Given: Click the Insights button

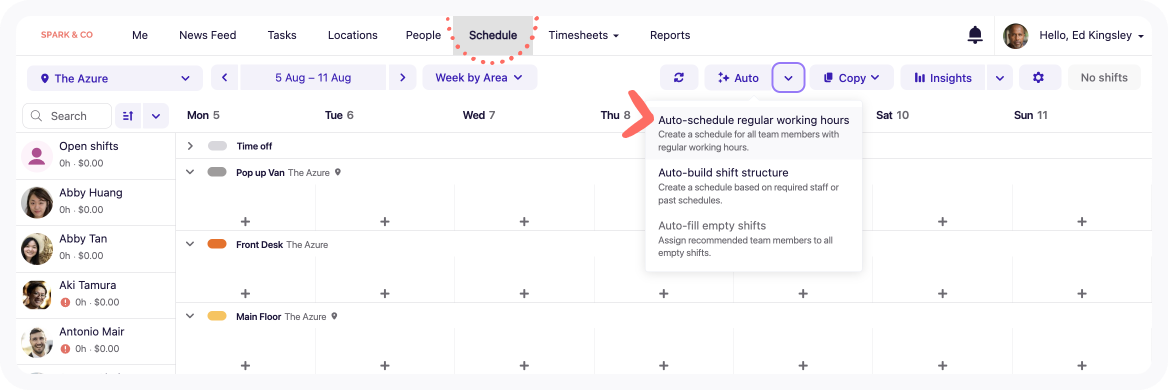Looking at the screenshot, I should tap(943, 77).
